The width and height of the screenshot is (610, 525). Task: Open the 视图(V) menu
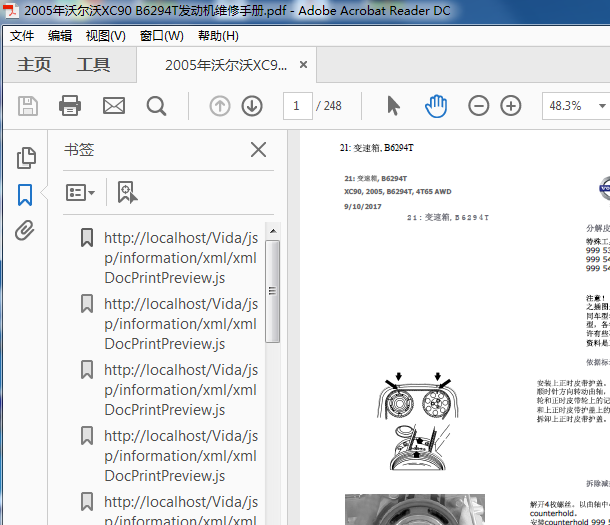(106, 36)
